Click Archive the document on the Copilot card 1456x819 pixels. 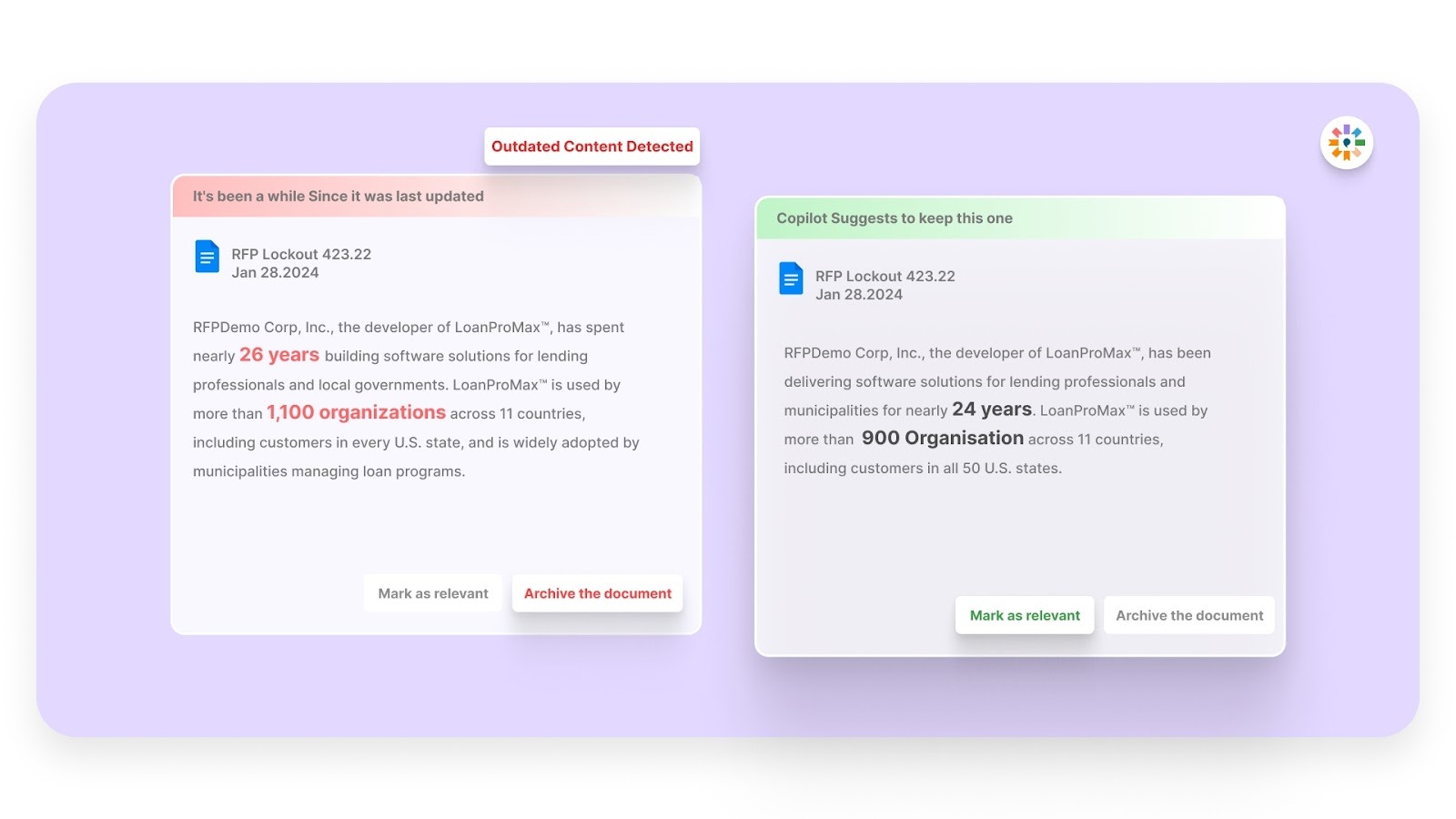[x=1188, y=615]
